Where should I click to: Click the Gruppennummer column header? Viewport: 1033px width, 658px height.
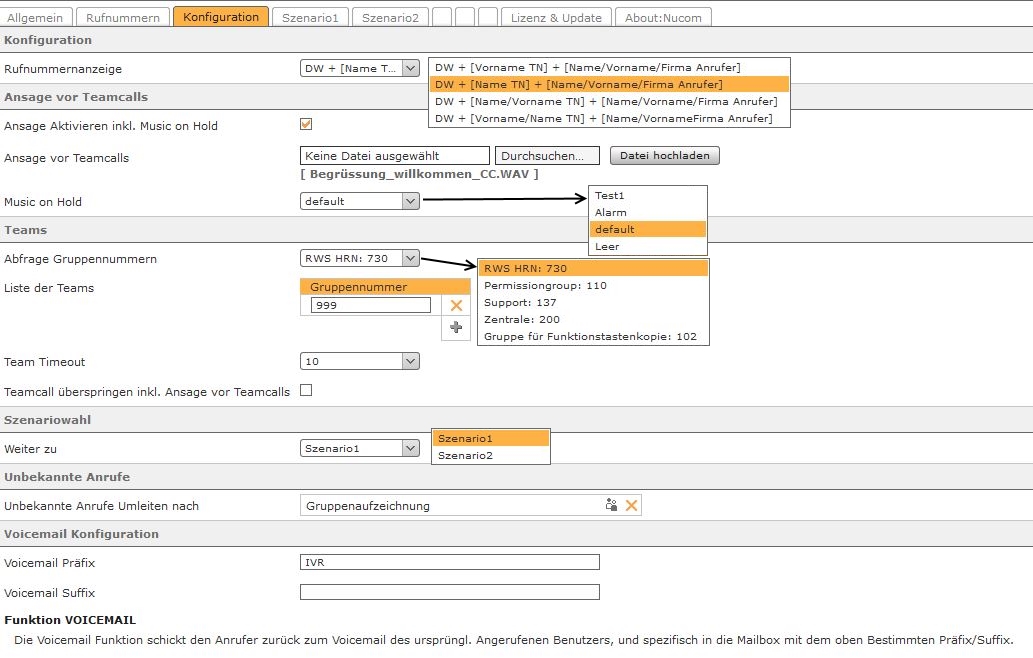pyautogui.click(x=385, y=287)
